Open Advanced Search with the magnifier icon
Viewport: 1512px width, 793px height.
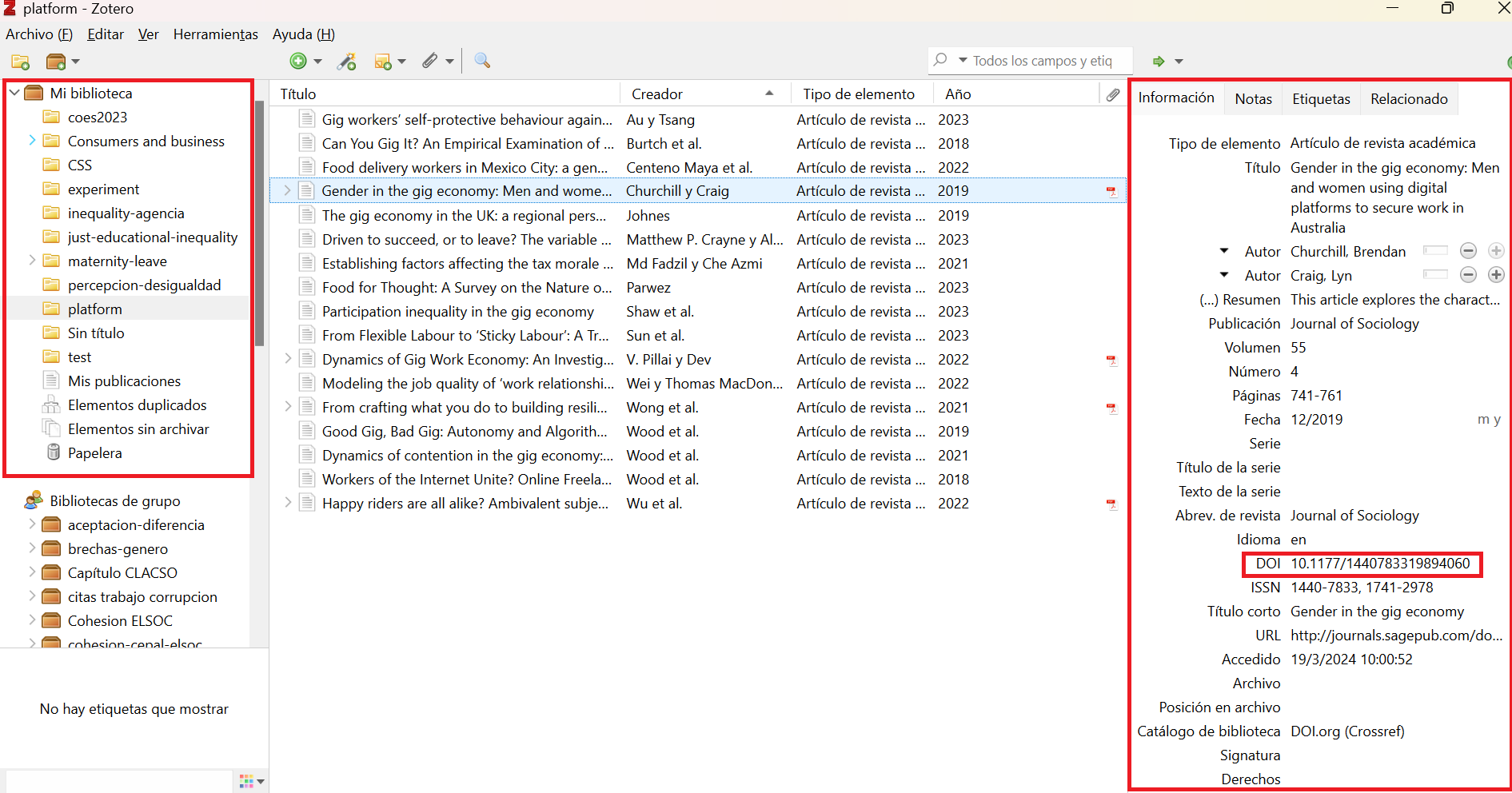point(482,61)
